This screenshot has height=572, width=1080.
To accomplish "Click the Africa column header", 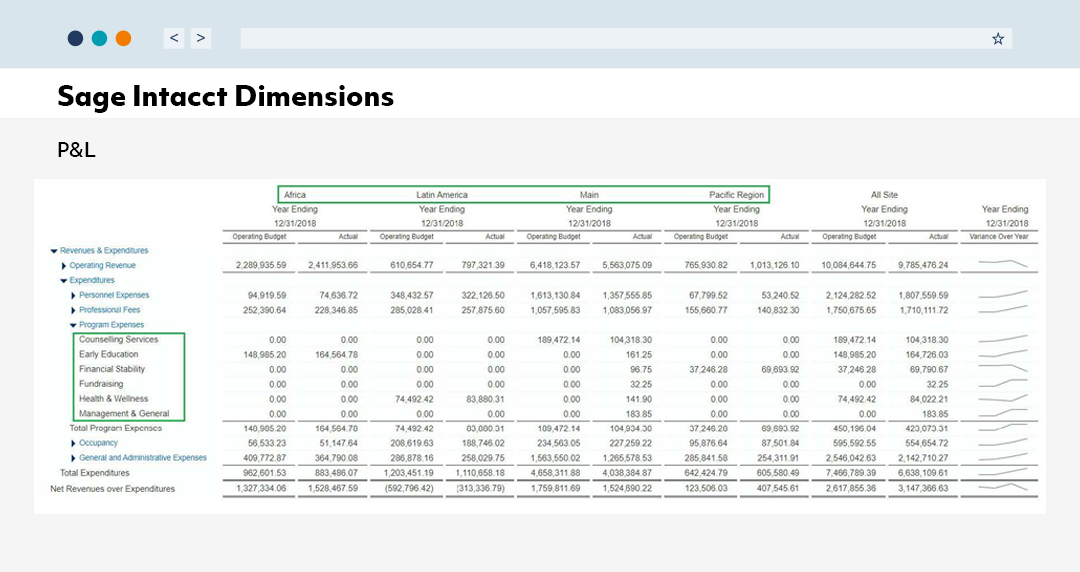I will click(295, 195).
